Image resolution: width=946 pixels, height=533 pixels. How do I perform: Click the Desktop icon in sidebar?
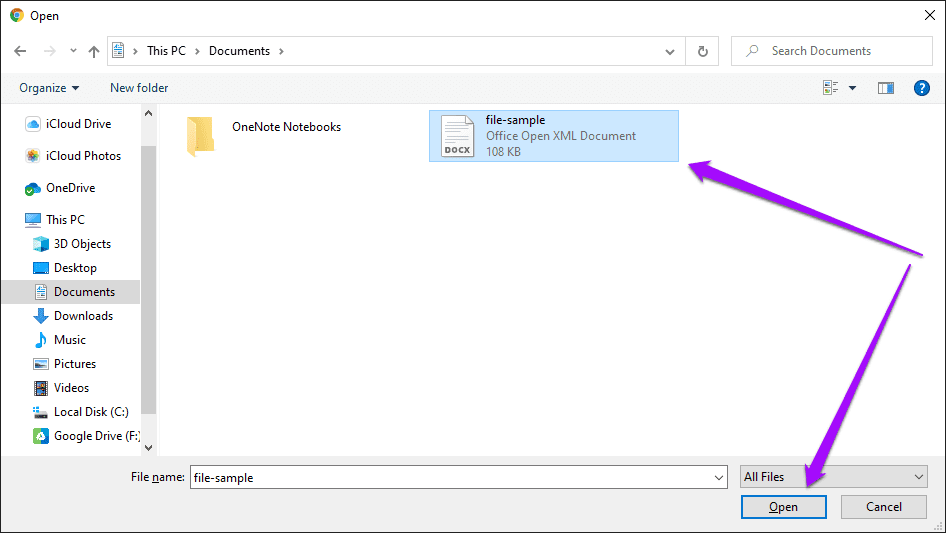40,268
